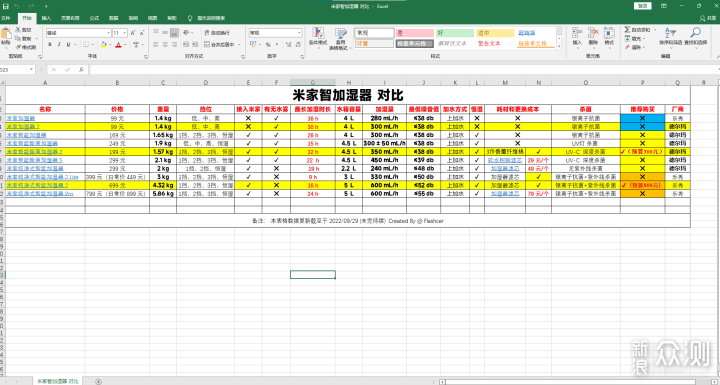Toggle Underline formatting

68,45
